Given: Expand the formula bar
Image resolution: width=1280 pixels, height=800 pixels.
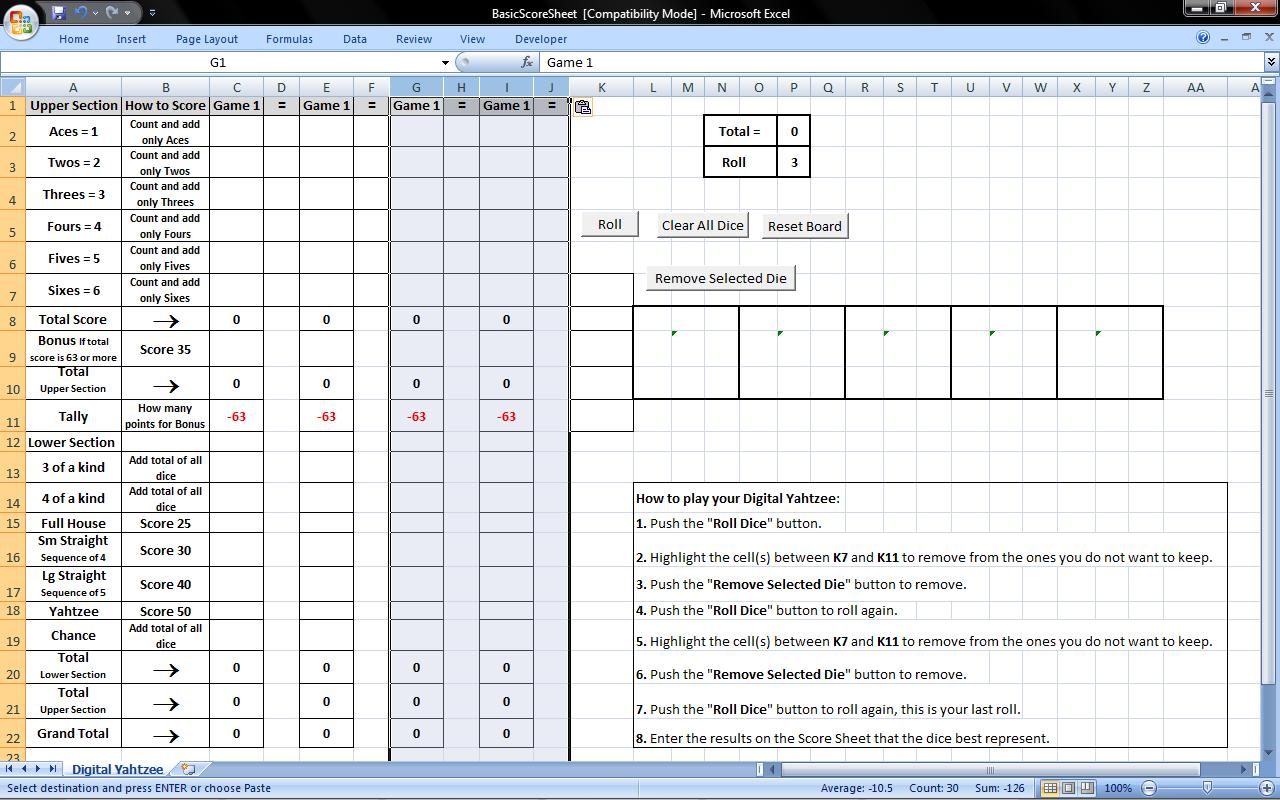Looking at the screenshot, I should pyautogui.click(x=1271, y=62).
